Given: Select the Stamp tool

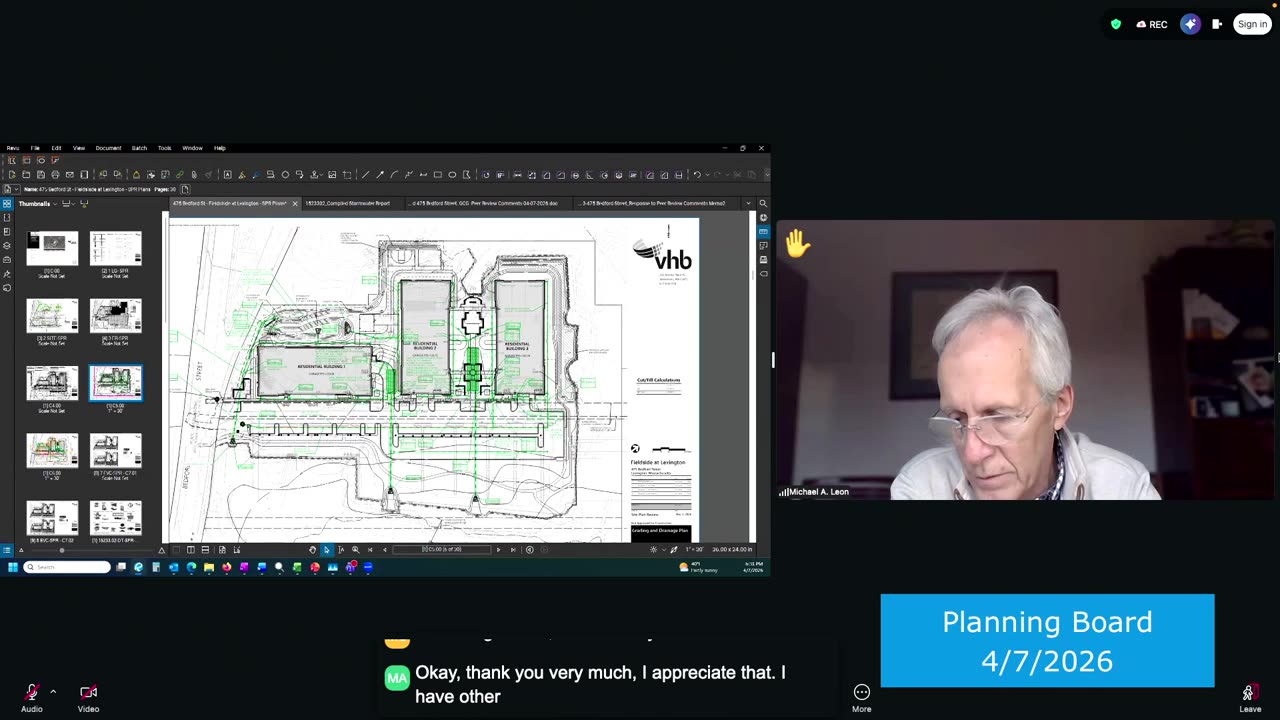Looking at the screenshot, I should point(314,175).
